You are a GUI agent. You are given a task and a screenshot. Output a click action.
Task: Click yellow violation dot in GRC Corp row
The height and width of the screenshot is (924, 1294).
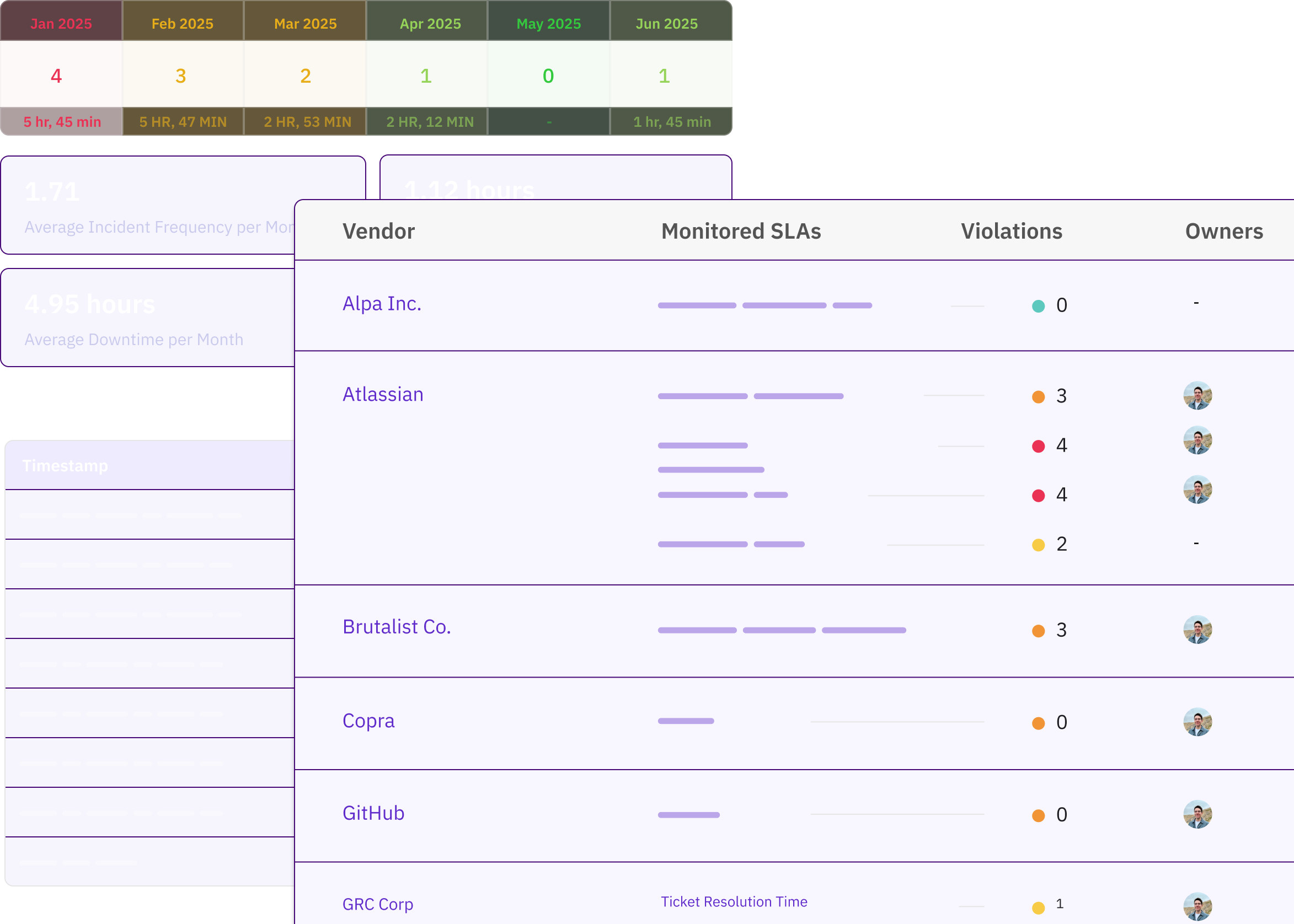coord(1038,908)
